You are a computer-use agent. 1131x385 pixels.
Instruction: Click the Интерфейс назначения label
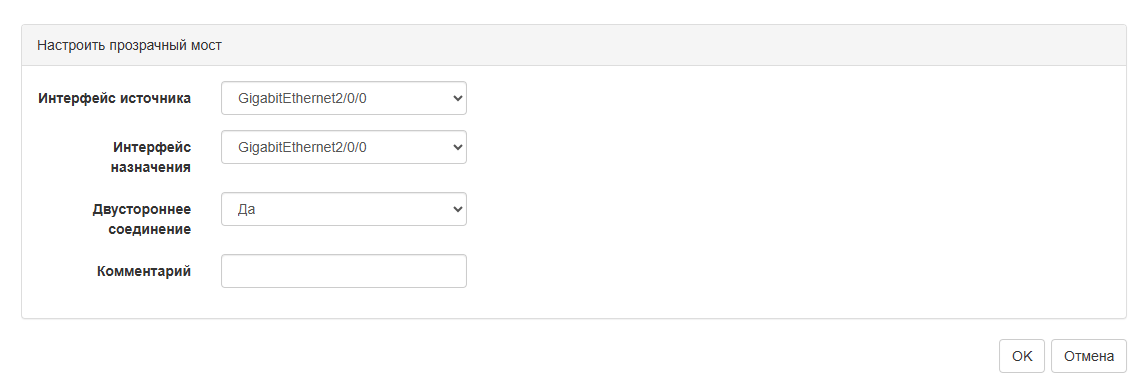tap(151, 157)
